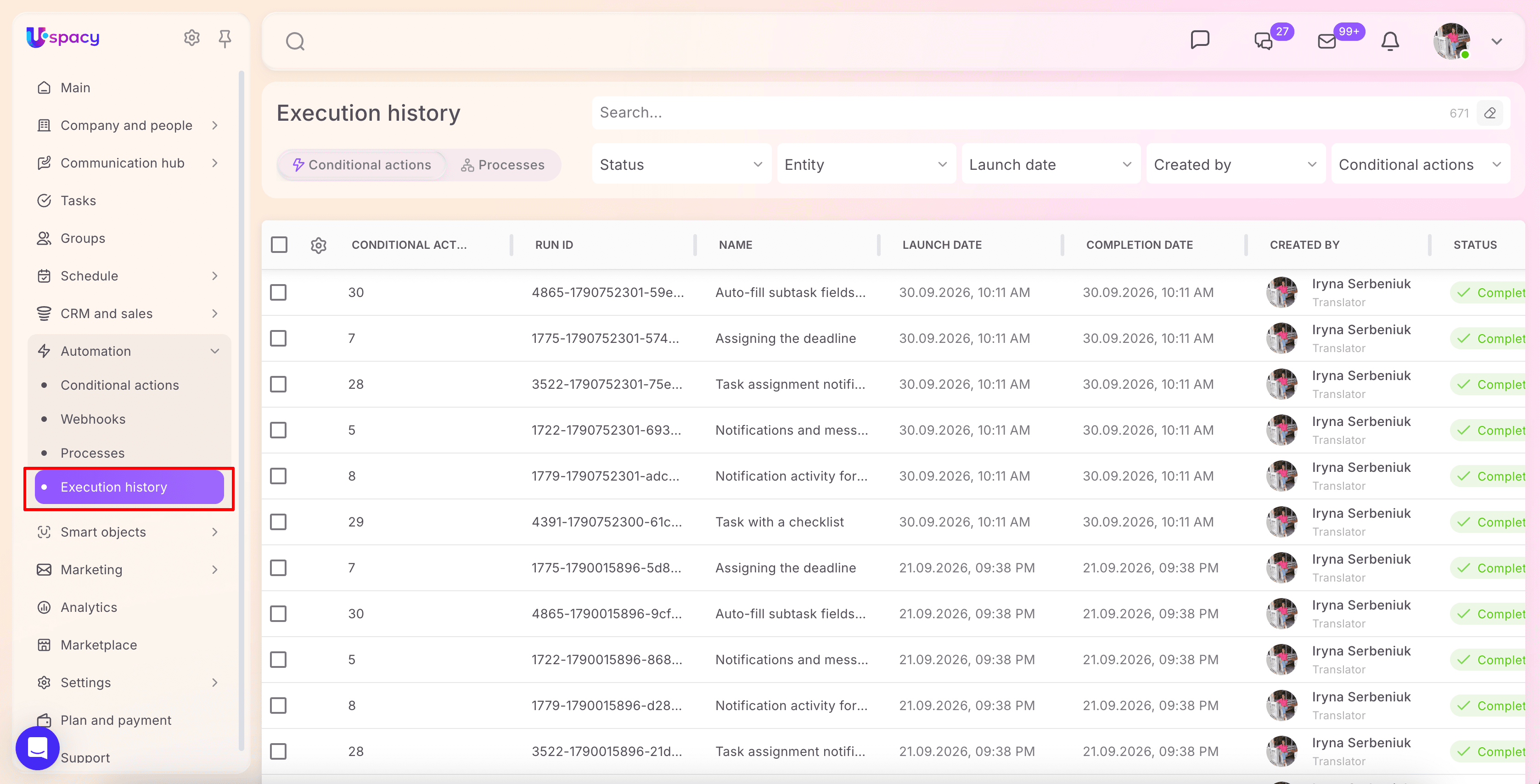This screenshot has height=784, width=1540.
Task: Open the user profile dropdown chevron
Action: coord(1496,41)
